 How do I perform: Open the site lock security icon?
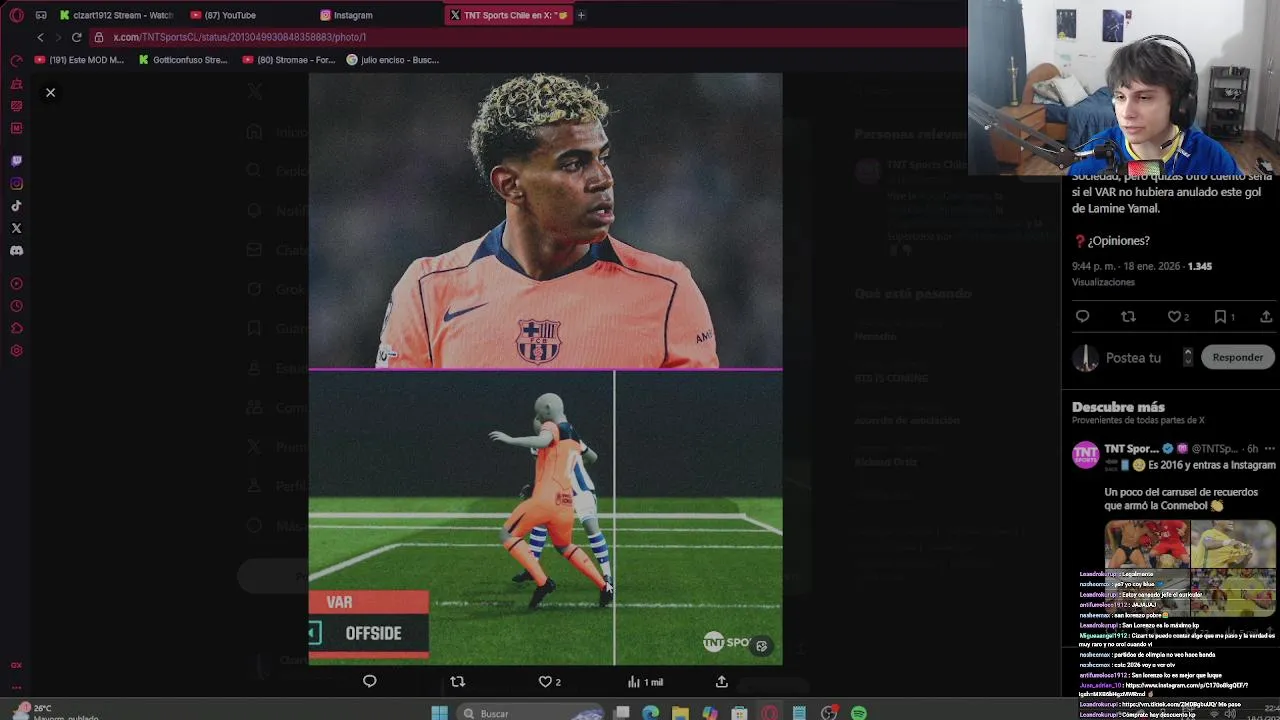(99, 37)
